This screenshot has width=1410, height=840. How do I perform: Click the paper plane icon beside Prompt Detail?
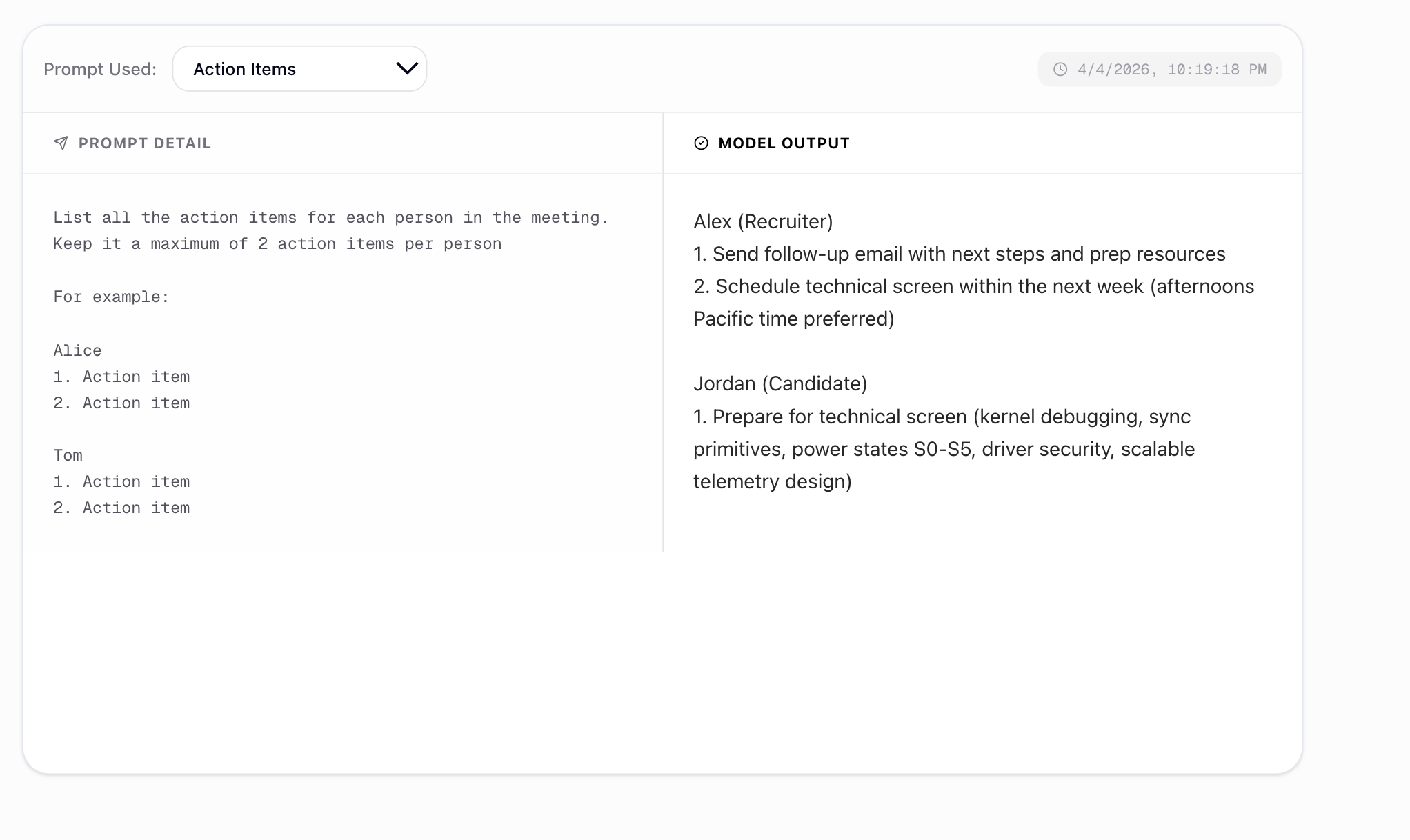point(61,143)
